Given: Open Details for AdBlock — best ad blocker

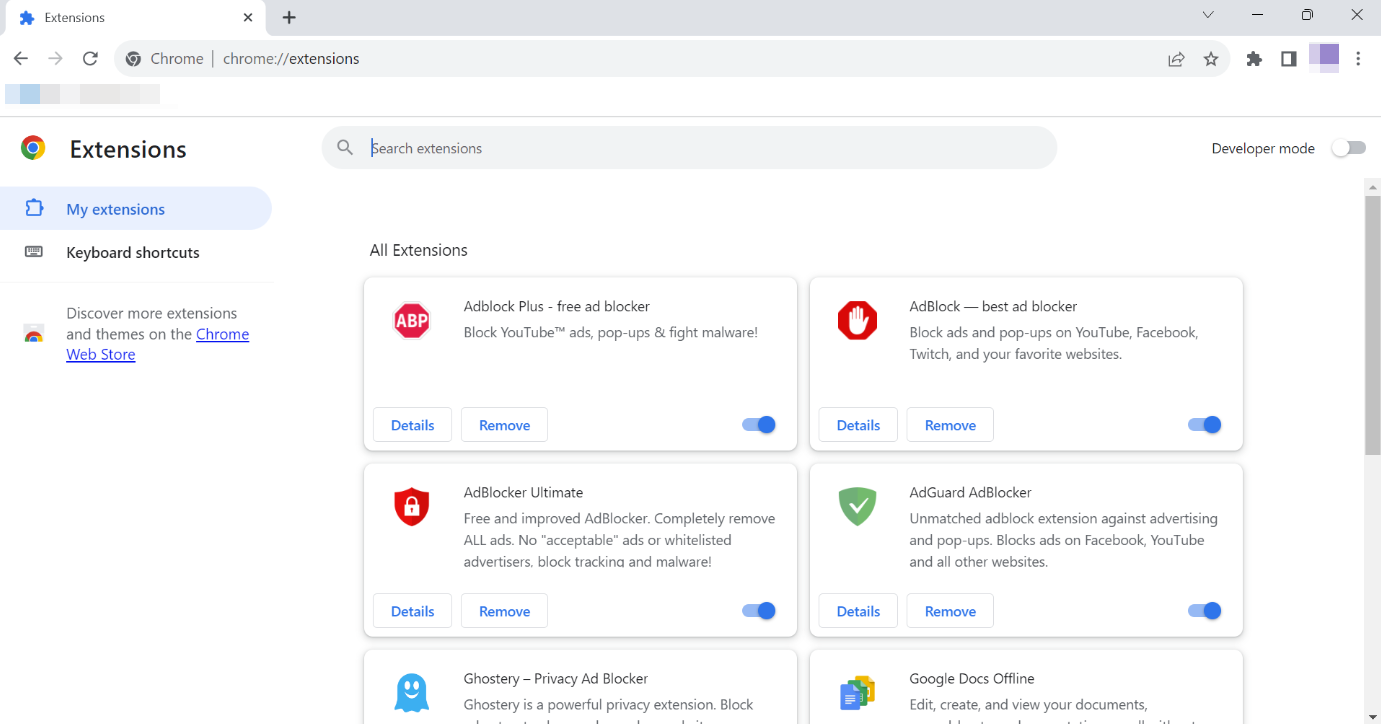Looking at the screenshot, I should point(858,425).
